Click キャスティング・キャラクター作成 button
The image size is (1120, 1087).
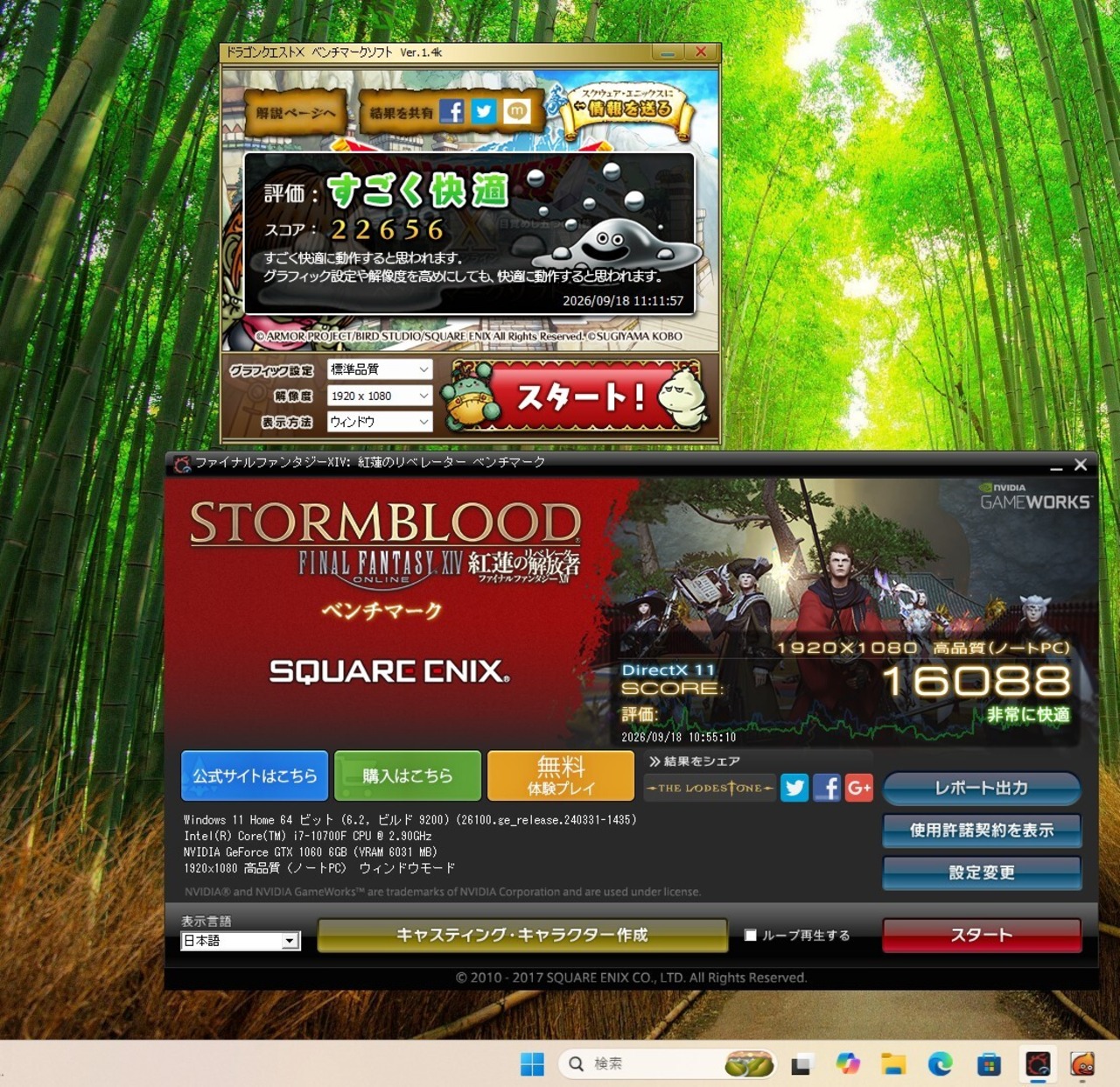point(522,935)
